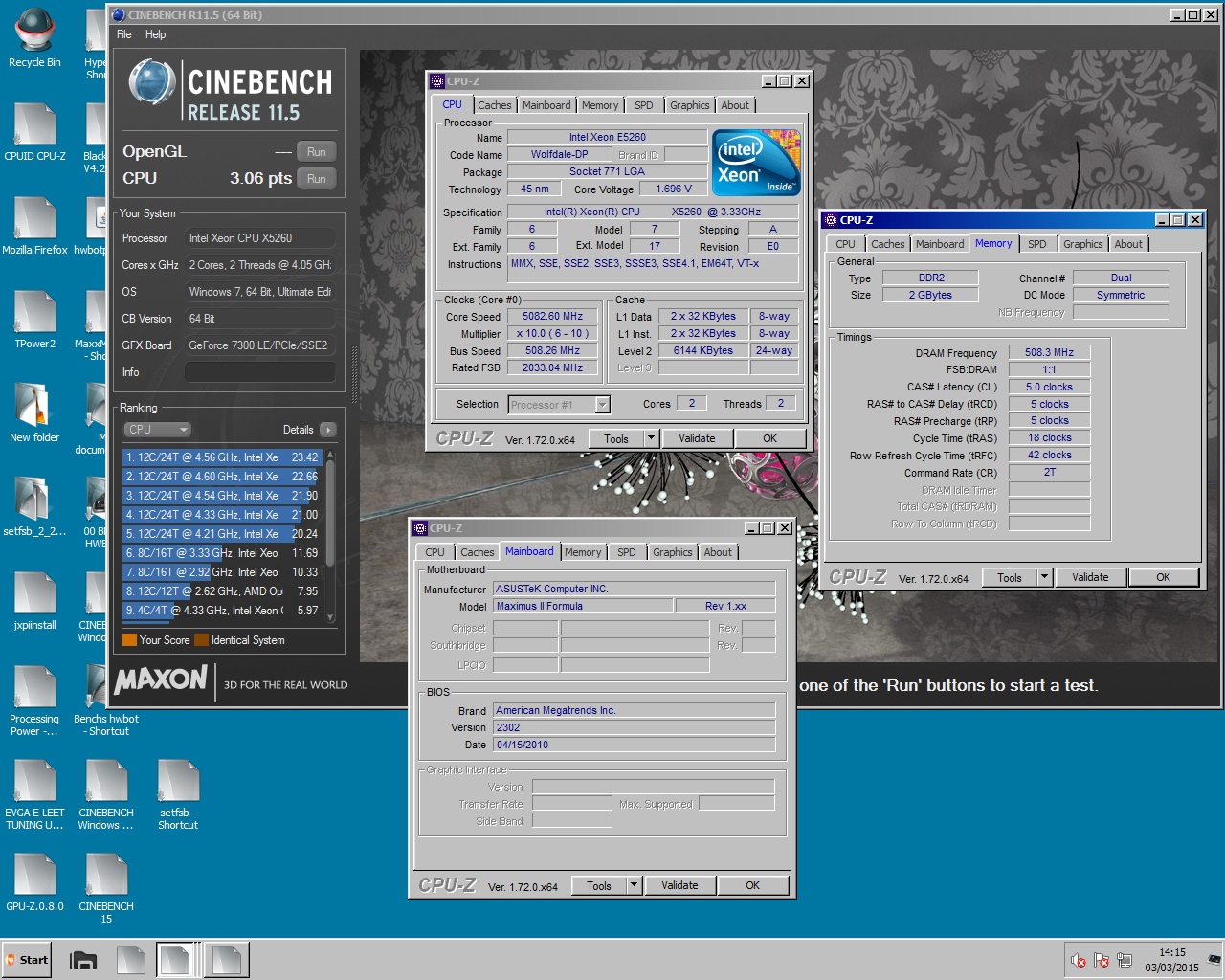This screenshot has width=1225, height=980.
Task: Click the MAXON logo
Action: (161, 679)
